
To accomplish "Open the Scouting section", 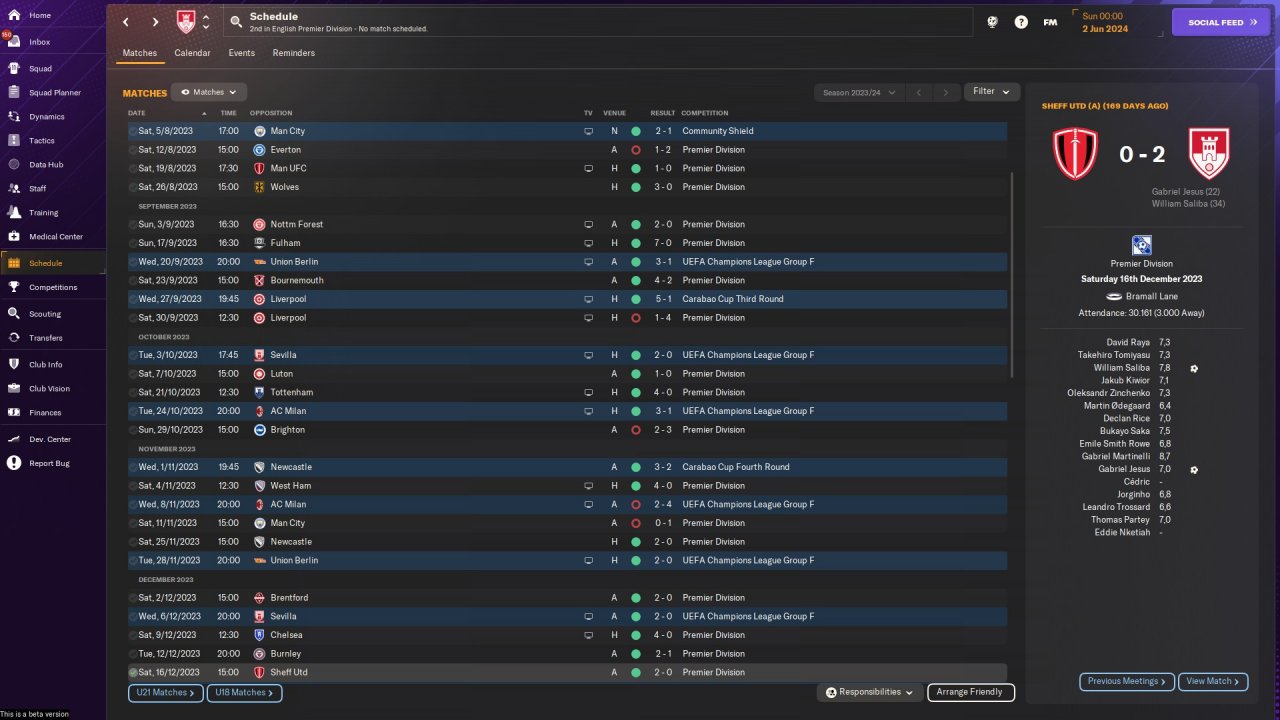I will point(45,314).
